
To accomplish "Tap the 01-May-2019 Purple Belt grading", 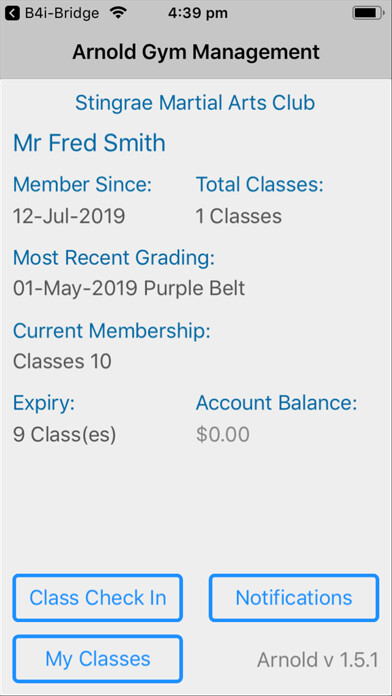I will tap(129, 289).
